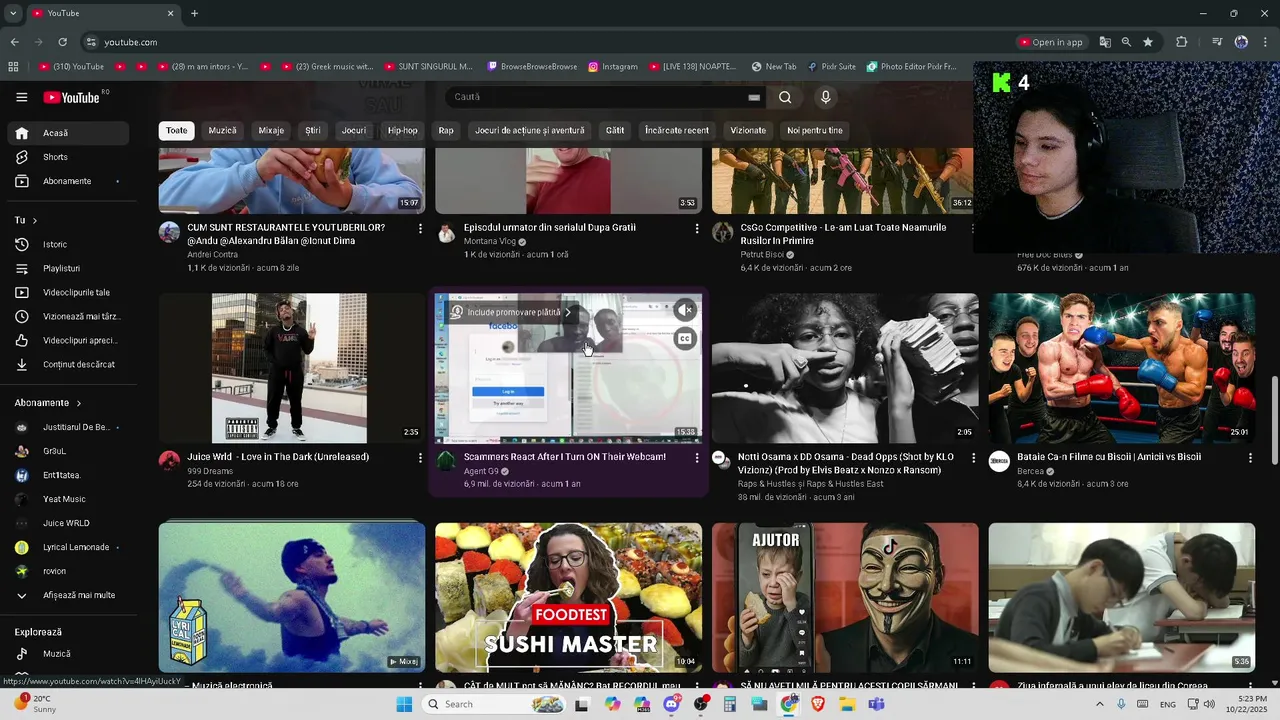The image size is (1280, 720).
Task: Open channel Justitiarul De Be... in subscriptions
Action: (x=68, y=427)
